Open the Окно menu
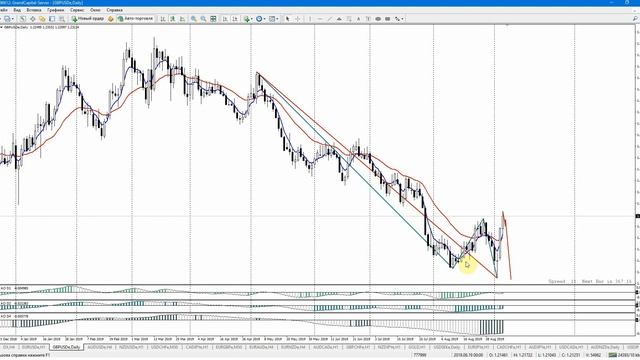This screenshot has width=640, height=360. tap(95, 10)
